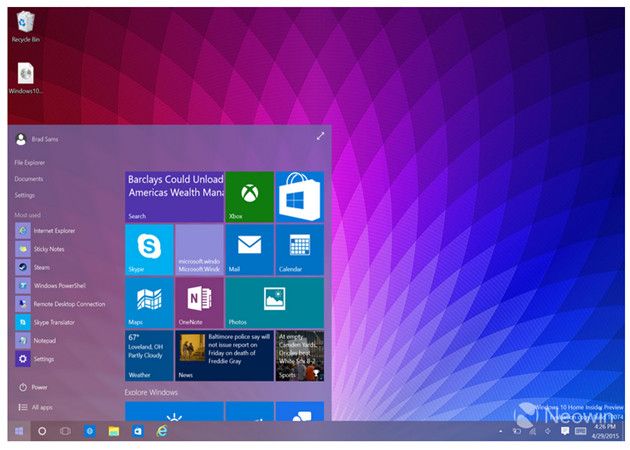Open the Store shopping bag tile
Viewport: 630px width, 450px height.
click(x=300, y=197)
